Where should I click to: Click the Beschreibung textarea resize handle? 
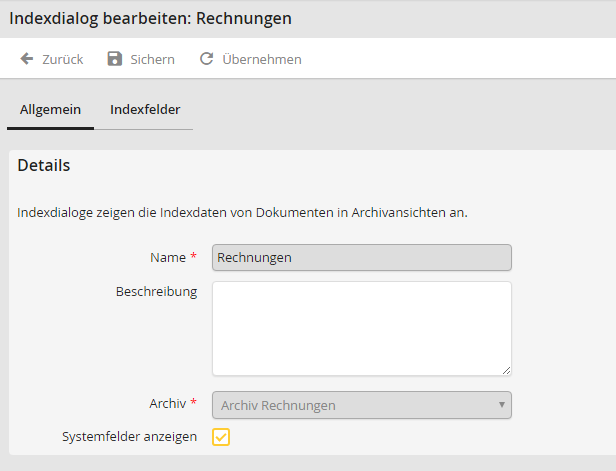(x=506, y=370)
